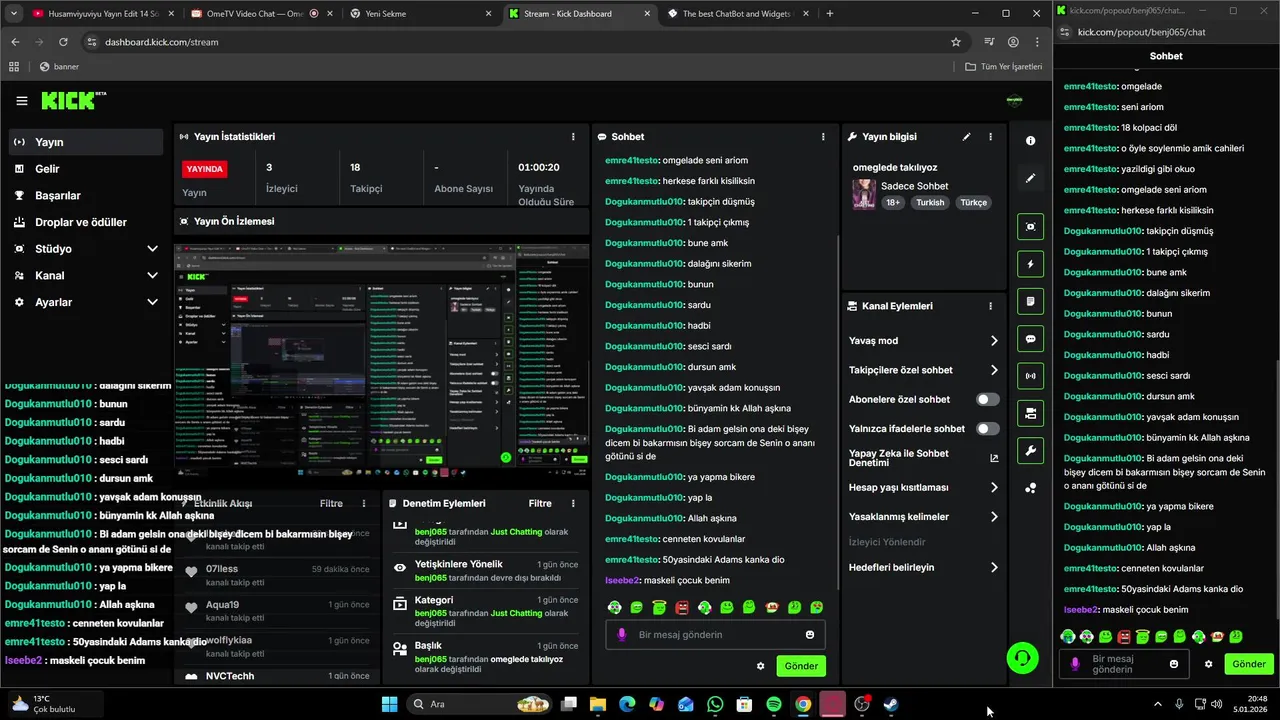Focus the popout chat message field
Viewport: 1280px width, 720px height.
(1125, 664)
